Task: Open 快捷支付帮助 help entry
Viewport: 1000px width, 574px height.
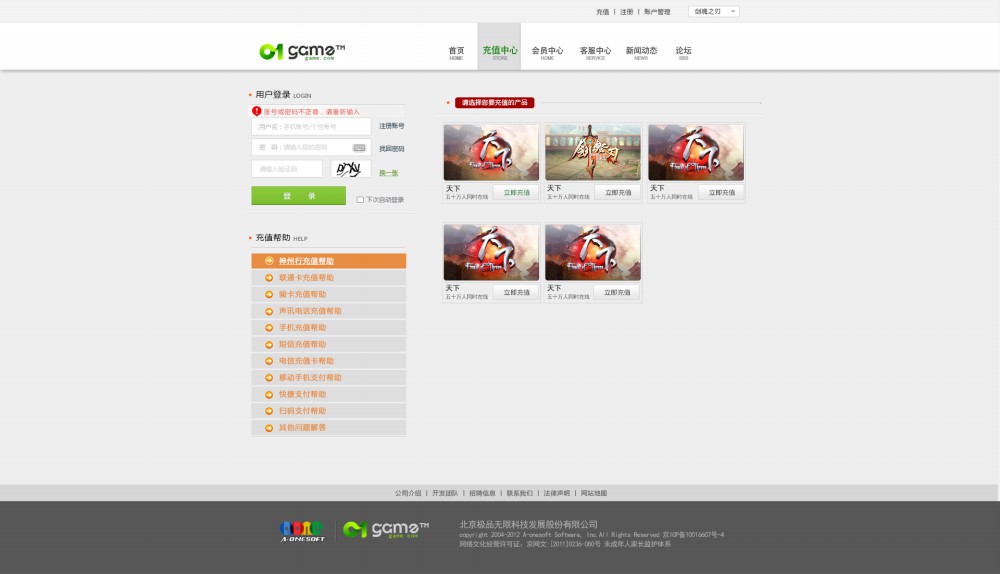Action: (x=328, y=394)
